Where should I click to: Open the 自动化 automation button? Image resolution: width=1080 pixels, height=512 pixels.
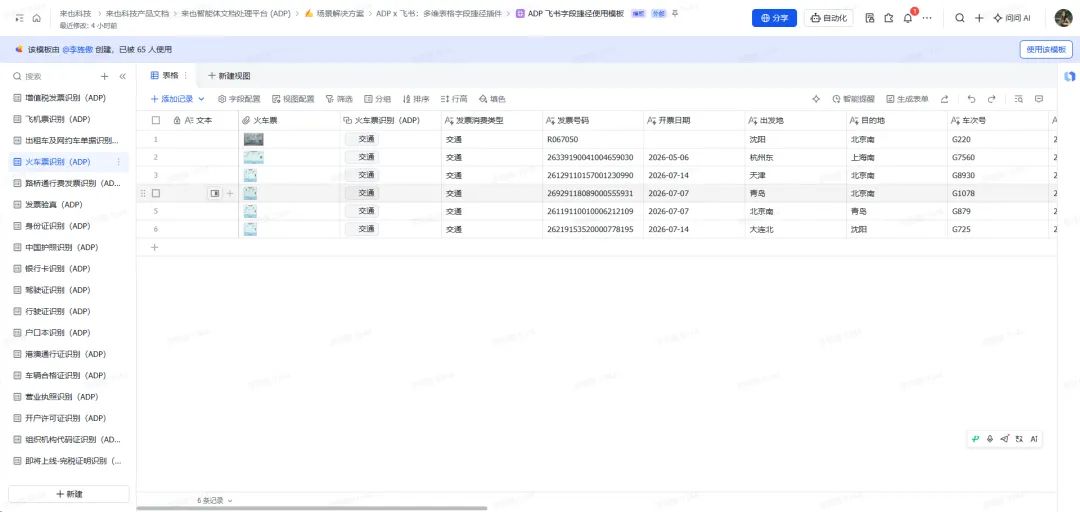tap(829, 19)
